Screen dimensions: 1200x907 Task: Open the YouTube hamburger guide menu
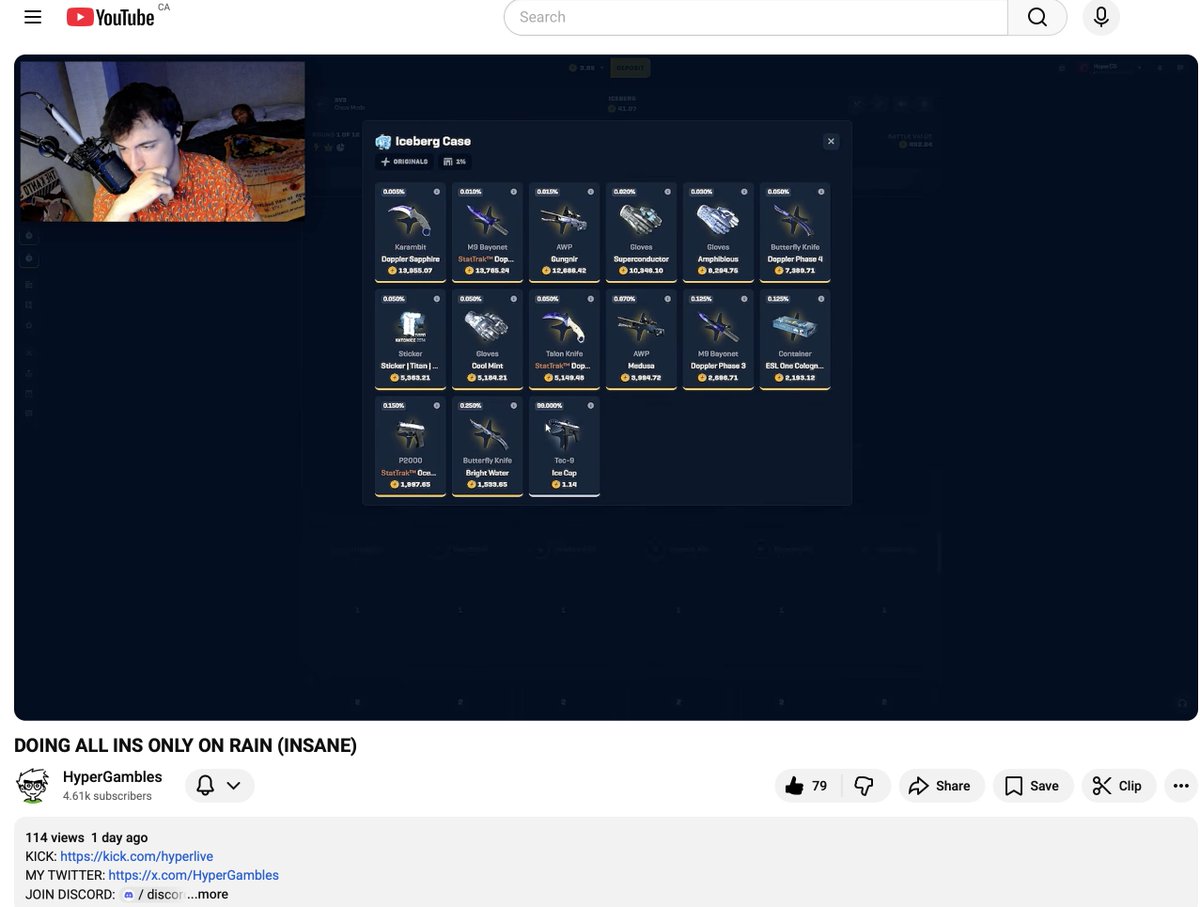click(x=33, y=17)
